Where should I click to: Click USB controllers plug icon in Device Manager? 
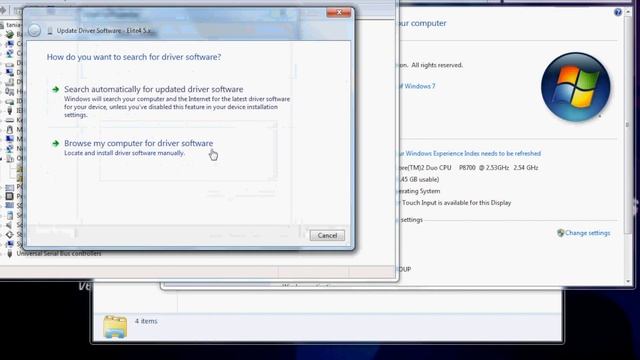click(x=10, y=254)
